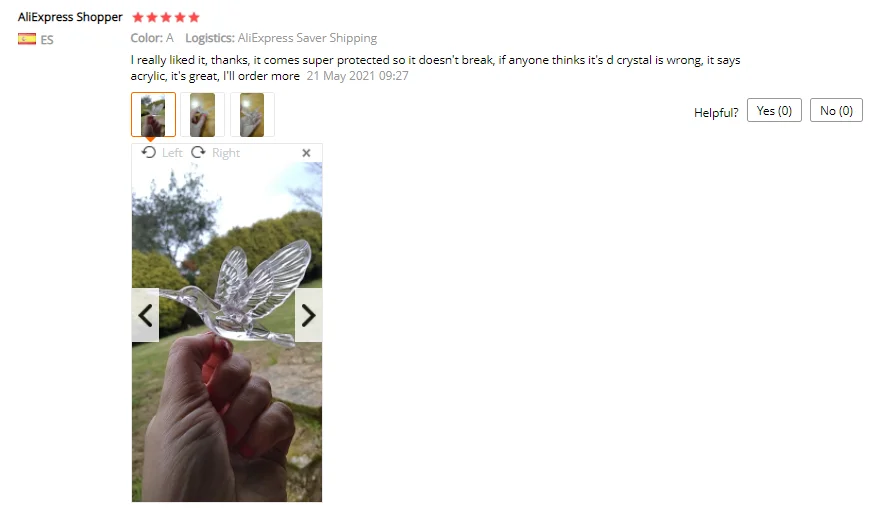Image resolution: width=886 pixels, height=516 pixels.
Task: Vote No (0) on review helpfulness
Action: pyautogui.click(x=836, y=110)
